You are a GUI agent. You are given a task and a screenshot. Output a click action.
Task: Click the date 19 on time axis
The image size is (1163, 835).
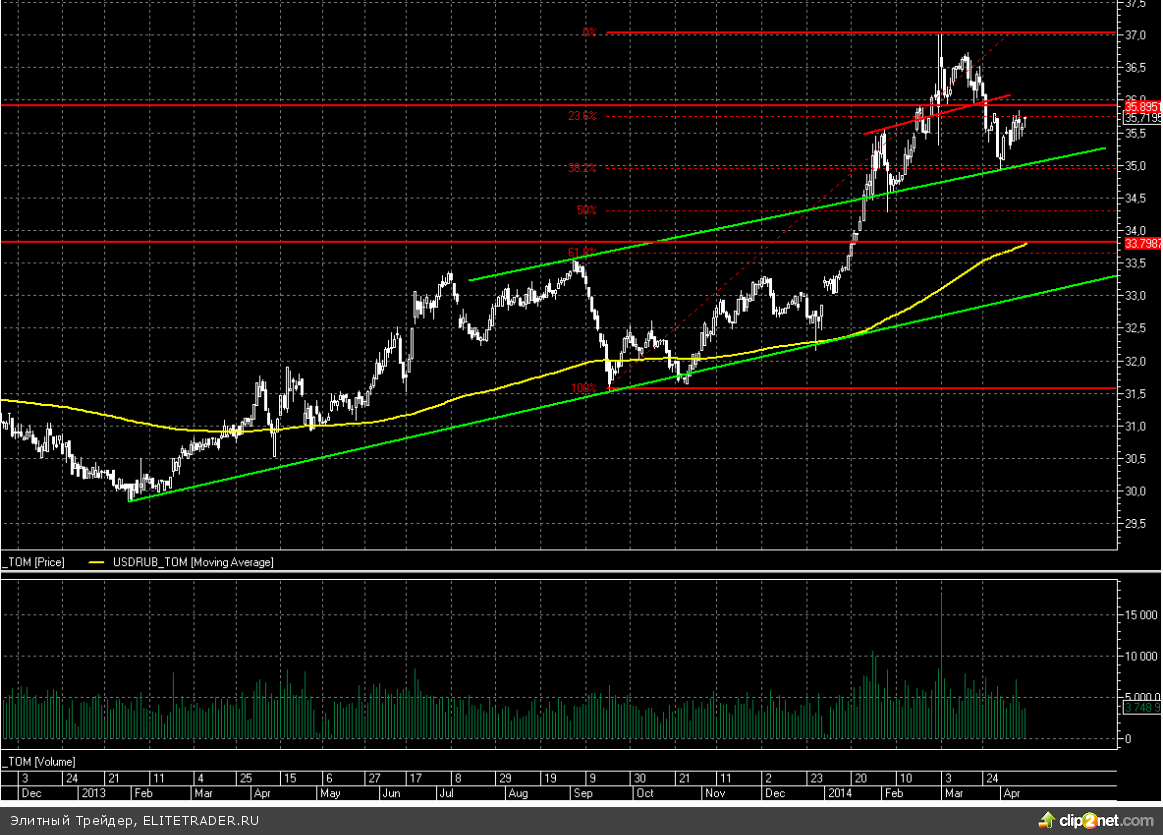tap(550, 778)
